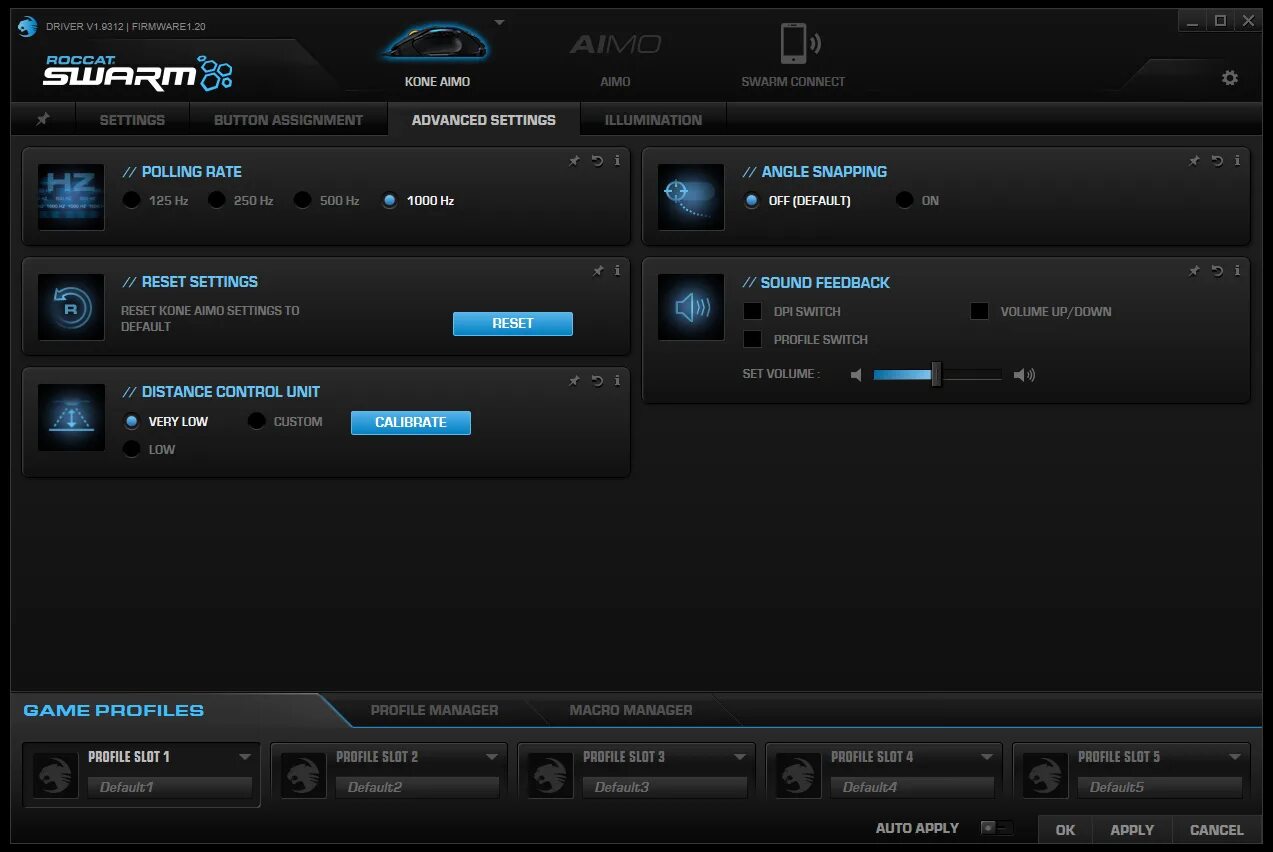Open Profile Slot 1 dropdown arrow
Image resolution: width=1273 pixels, height=852 pixels.
click(245, 757)
